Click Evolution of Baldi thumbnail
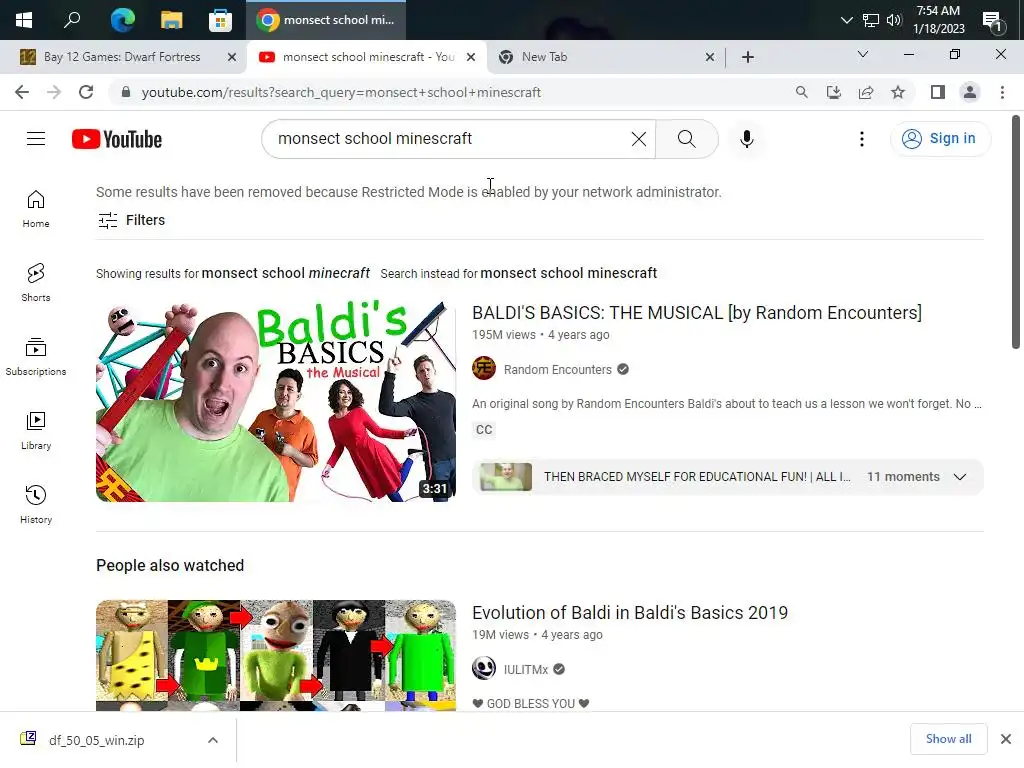 point(276,655)
